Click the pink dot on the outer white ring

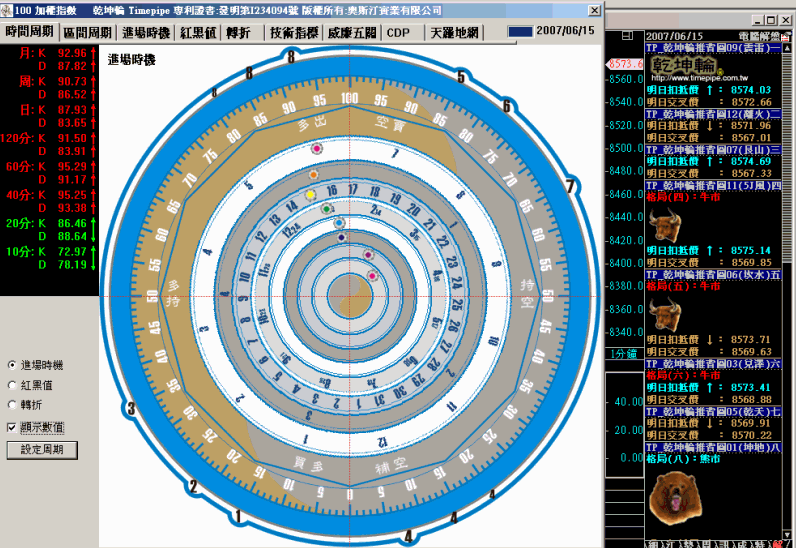click(317, 149)
